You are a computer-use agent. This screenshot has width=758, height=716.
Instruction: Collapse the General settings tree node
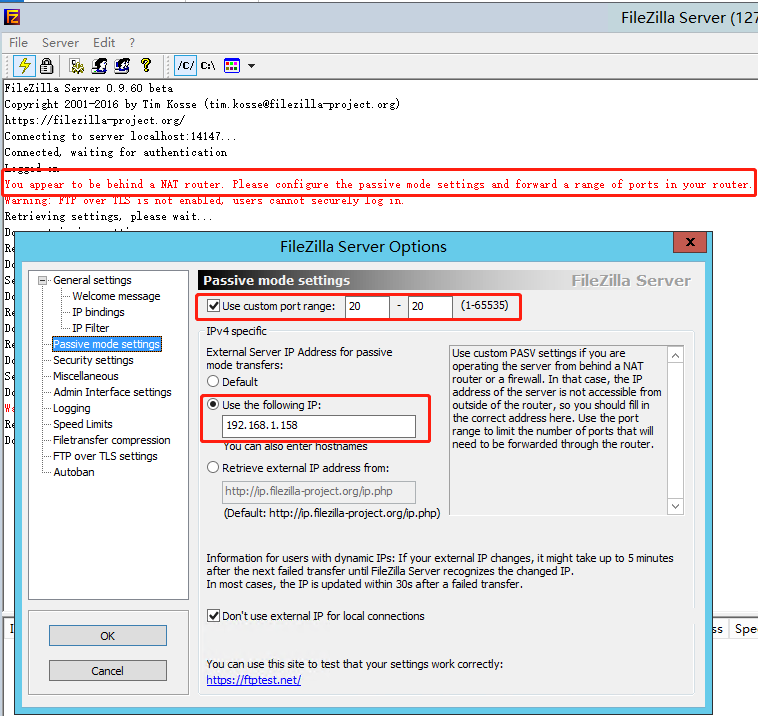tap(43, 280)
